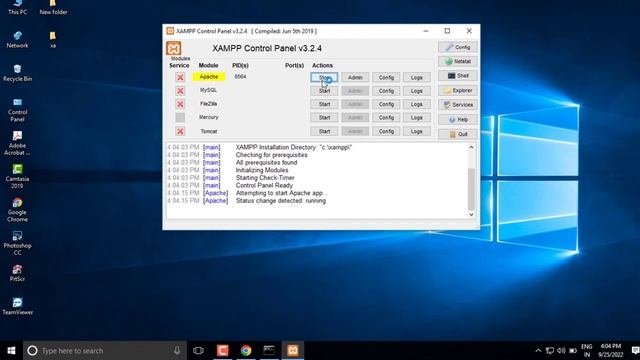Open MySQL Logs list
This screenshot has width=640, height=360.
[x=417, y=91]
